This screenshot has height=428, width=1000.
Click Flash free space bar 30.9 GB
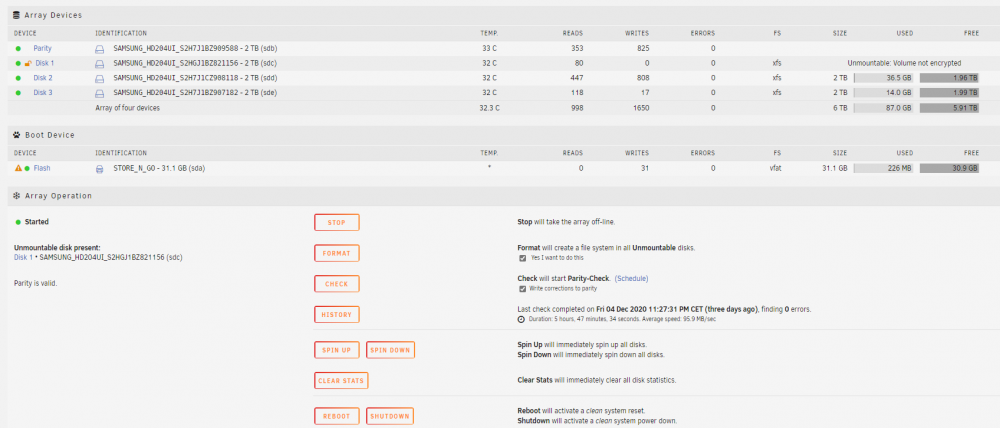pyautogui.click(x=950, y=168)
